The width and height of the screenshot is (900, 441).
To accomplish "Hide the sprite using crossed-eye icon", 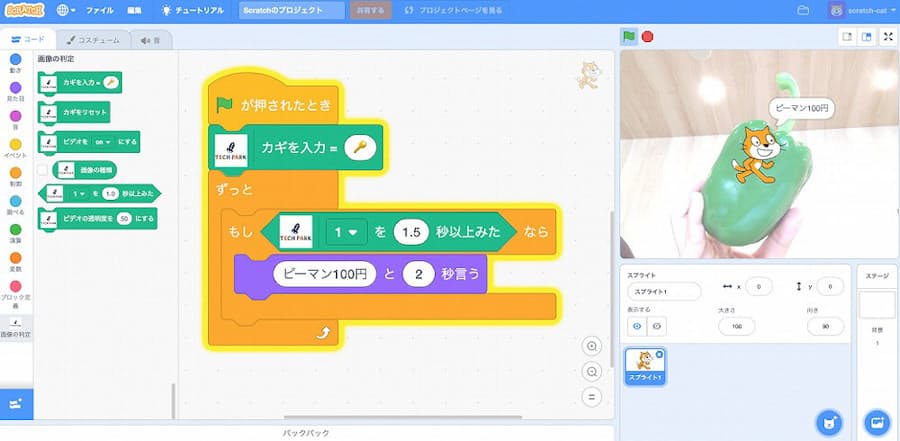I will point(657,327).
